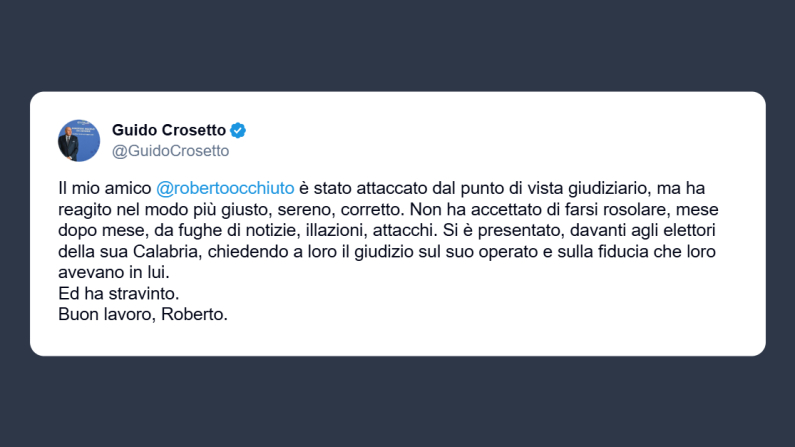Click the opening words "Il mio amico"
The width and height of the screenshot is (795, 447).
(x=104, y=188)
